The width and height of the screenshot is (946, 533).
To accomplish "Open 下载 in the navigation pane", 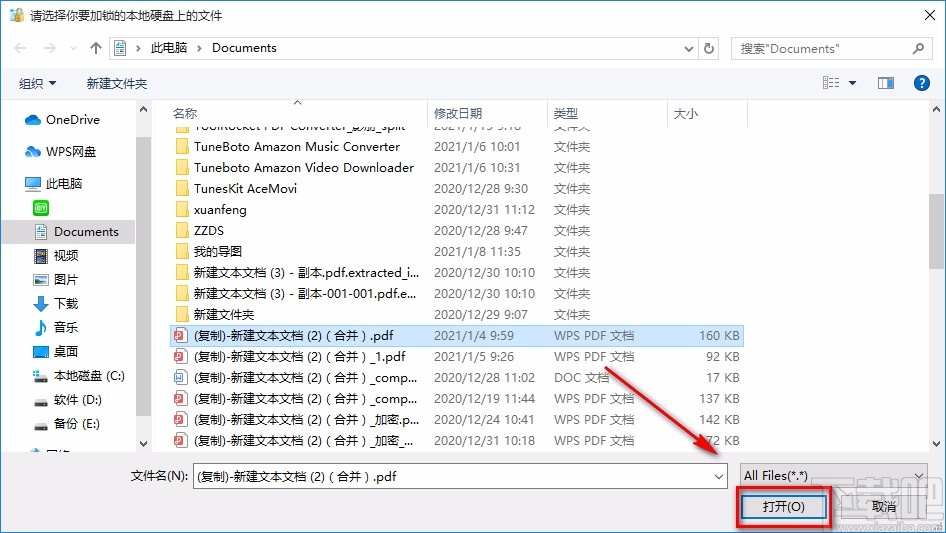I will tap(56, 304).
